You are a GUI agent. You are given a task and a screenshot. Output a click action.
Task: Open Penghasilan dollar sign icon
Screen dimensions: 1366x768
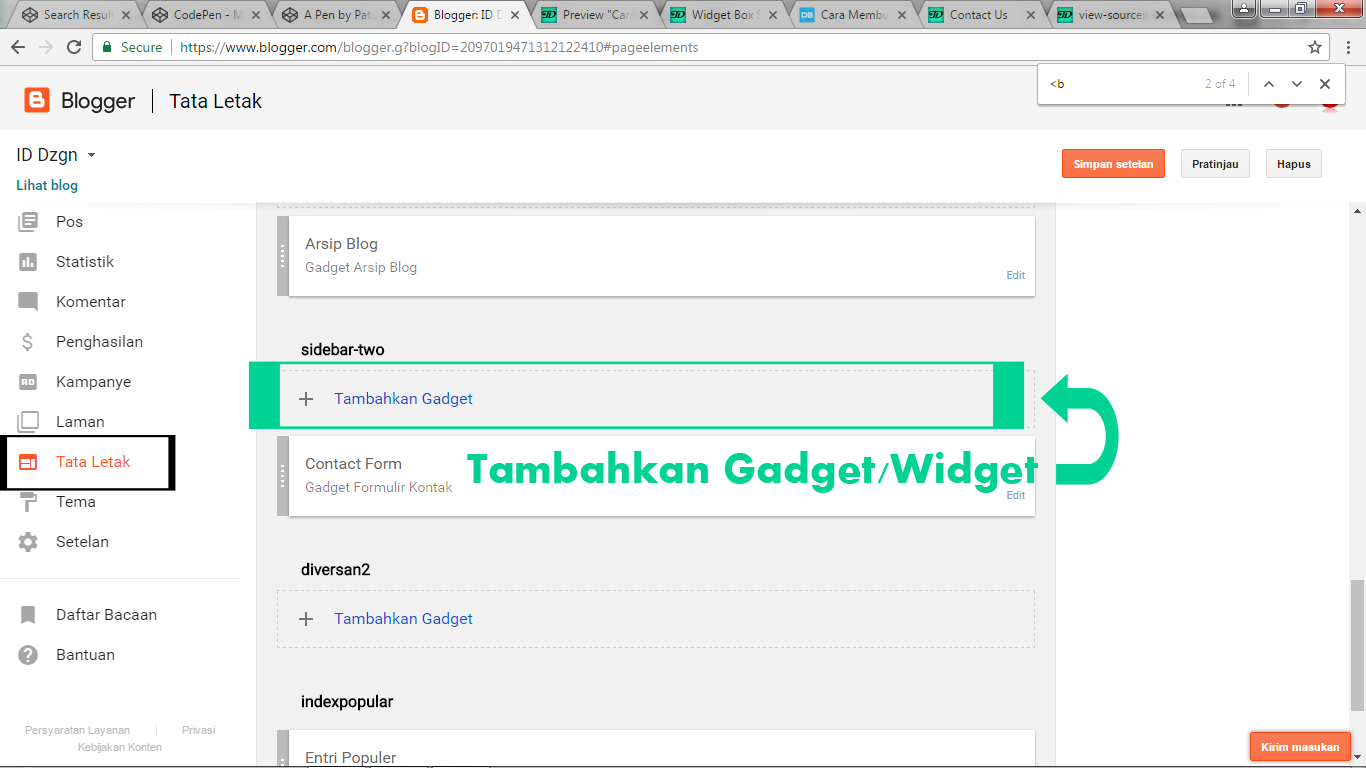[28, 341]
